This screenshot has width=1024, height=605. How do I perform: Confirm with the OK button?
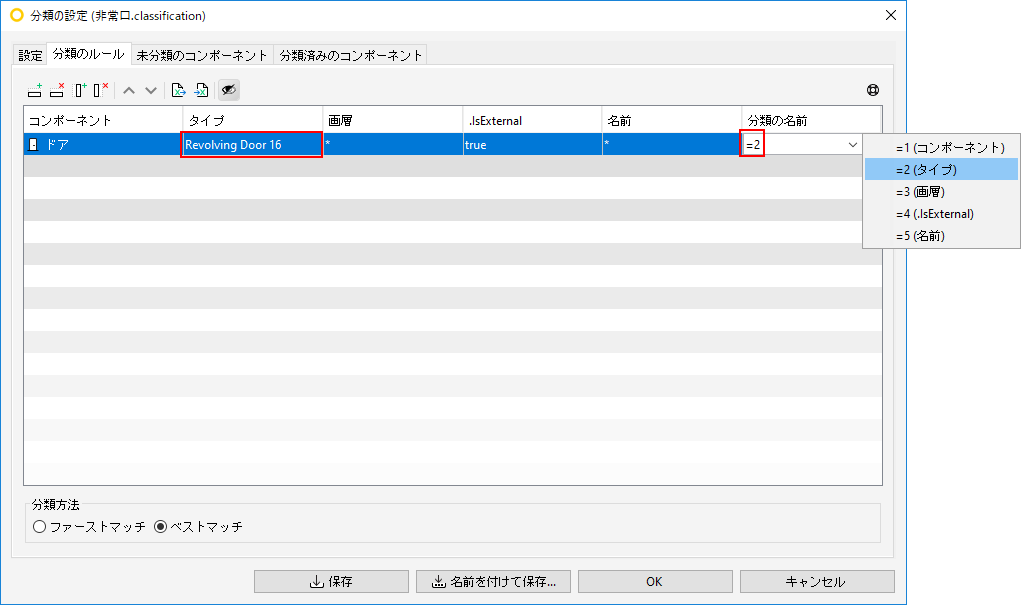(x=655, y=581)
